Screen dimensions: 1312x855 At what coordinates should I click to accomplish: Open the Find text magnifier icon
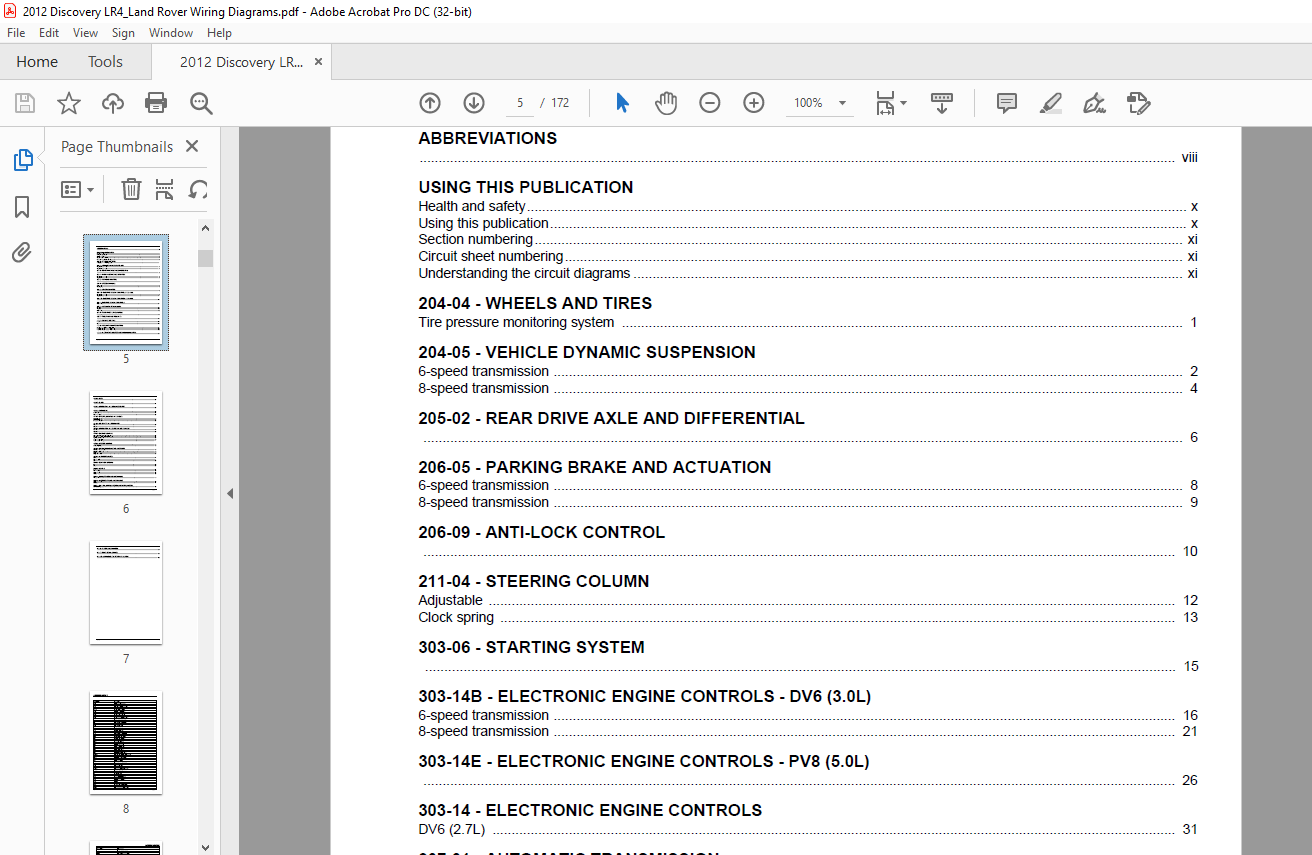pyautogui.click(x=201, y=103)
